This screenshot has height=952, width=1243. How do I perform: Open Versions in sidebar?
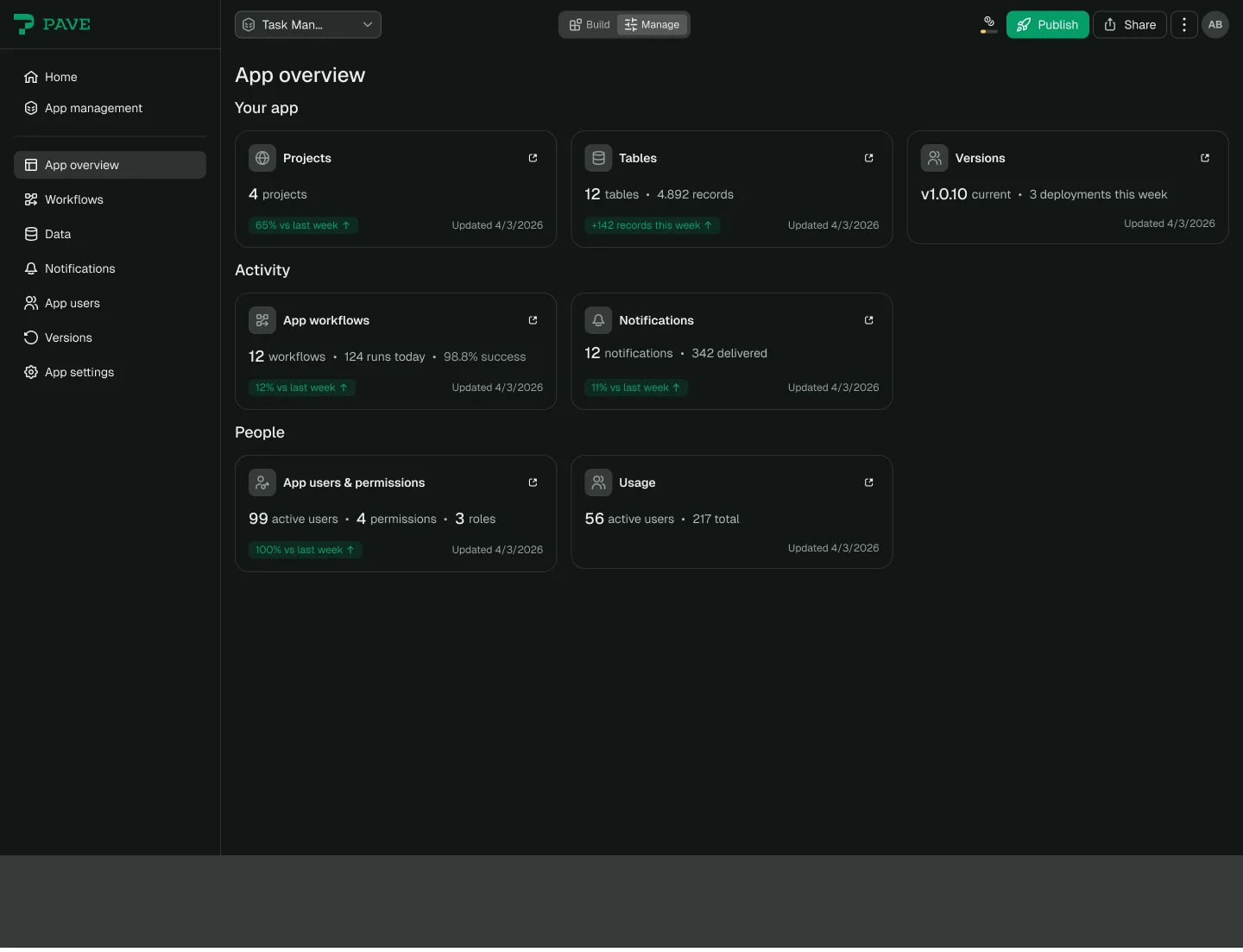coord(110,337)
